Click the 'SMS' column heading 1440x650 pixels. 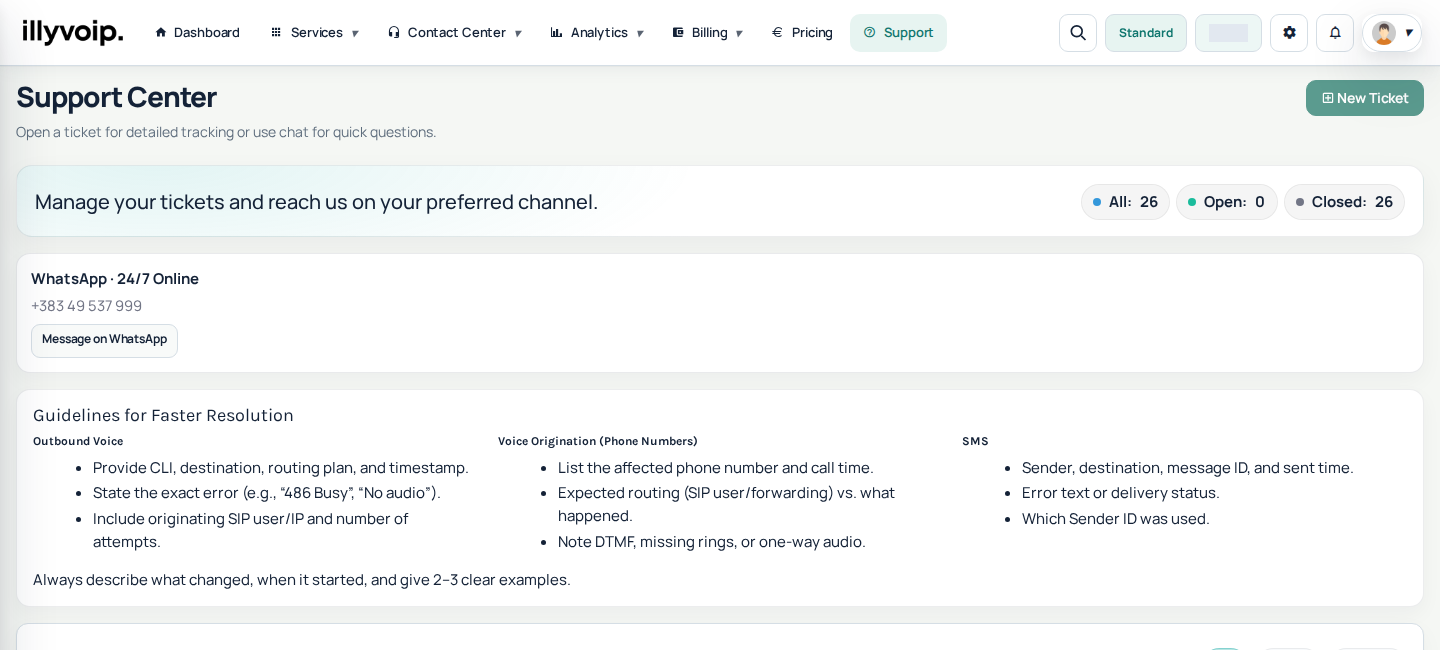[x=975, y=441]
